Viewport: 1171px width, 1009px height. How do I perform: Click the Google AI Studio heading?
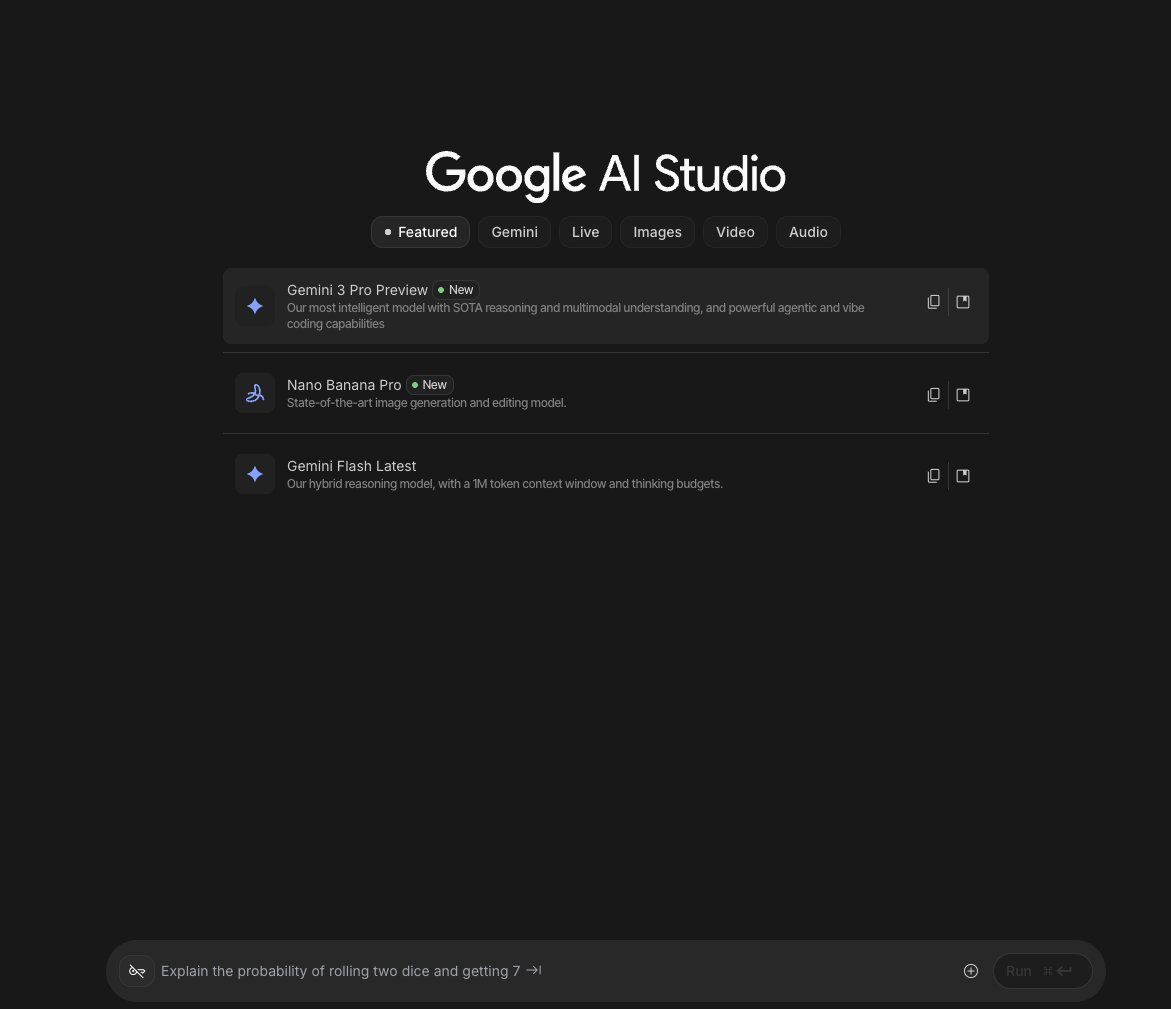click(x=606, y=175)
